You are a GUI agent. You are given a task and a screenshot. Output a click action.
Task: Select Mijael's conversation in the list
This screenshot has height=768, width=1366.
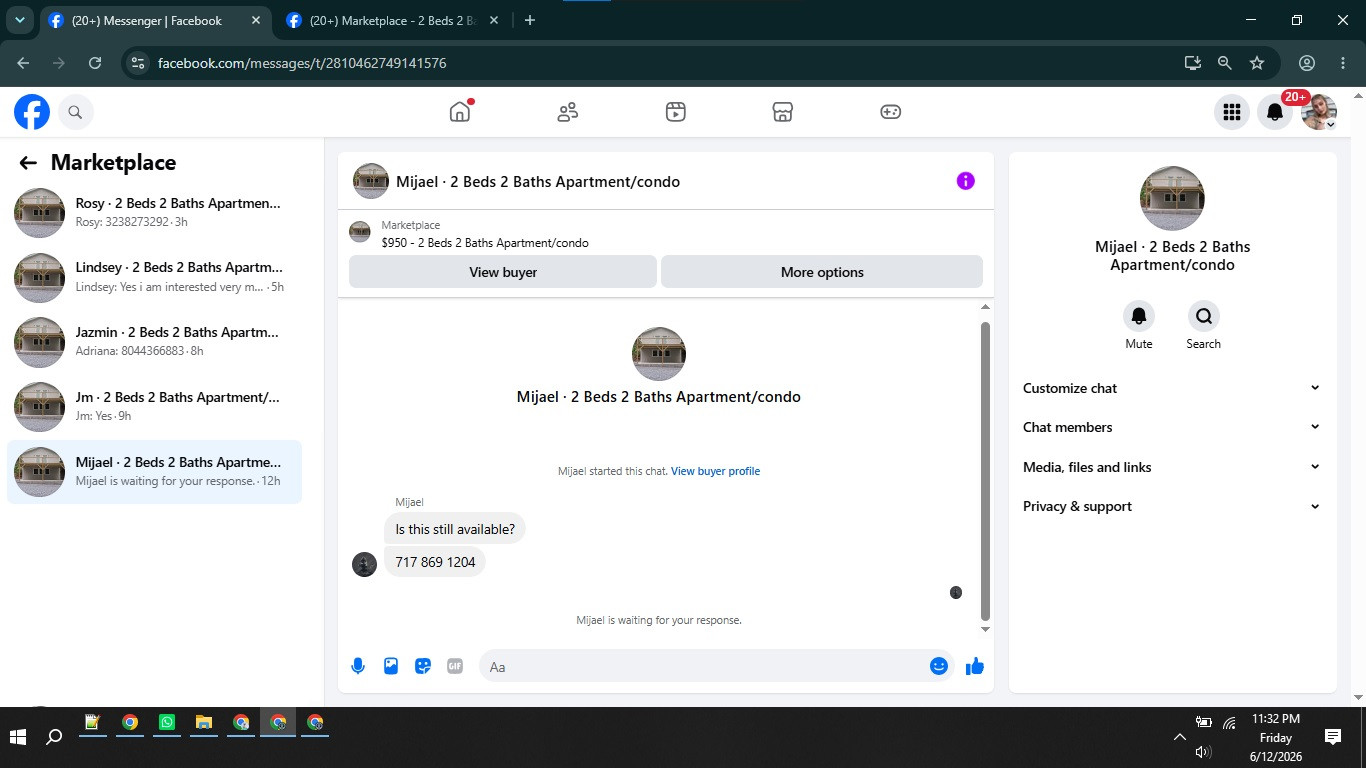click(154, 472)
